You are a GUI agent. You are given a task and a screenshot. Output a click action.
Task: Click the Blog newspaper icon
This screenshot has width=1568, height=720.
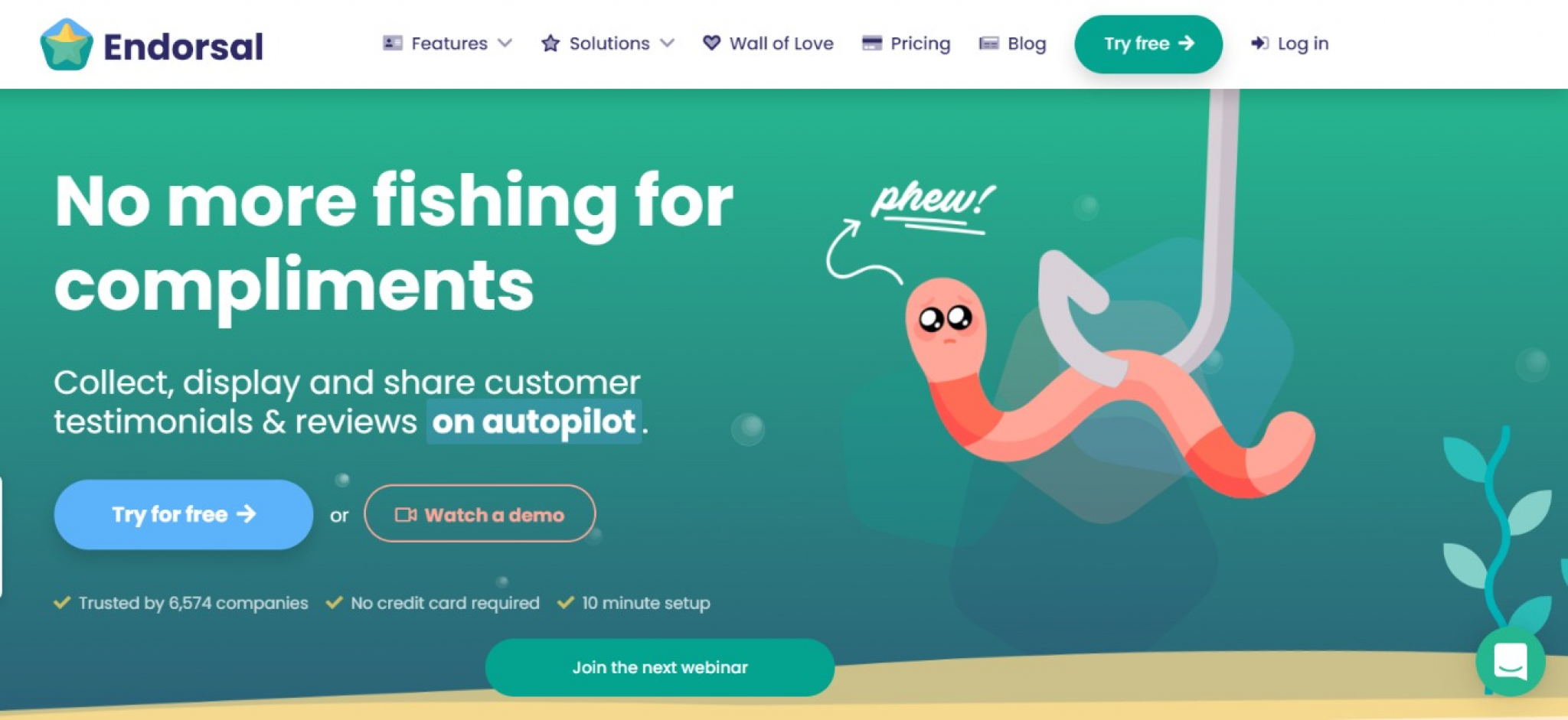pos(989,43)
